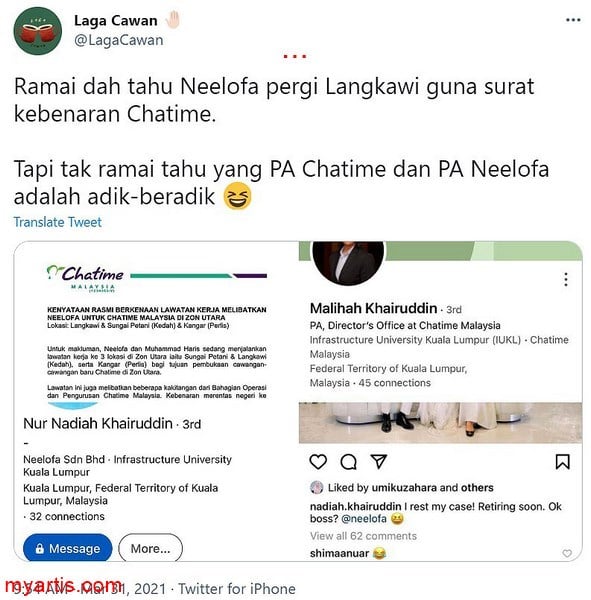Screen dimensions: 591x600
Task: Open the vertical three-dot menu on Malihah's profile
Action: coord(566,279)
